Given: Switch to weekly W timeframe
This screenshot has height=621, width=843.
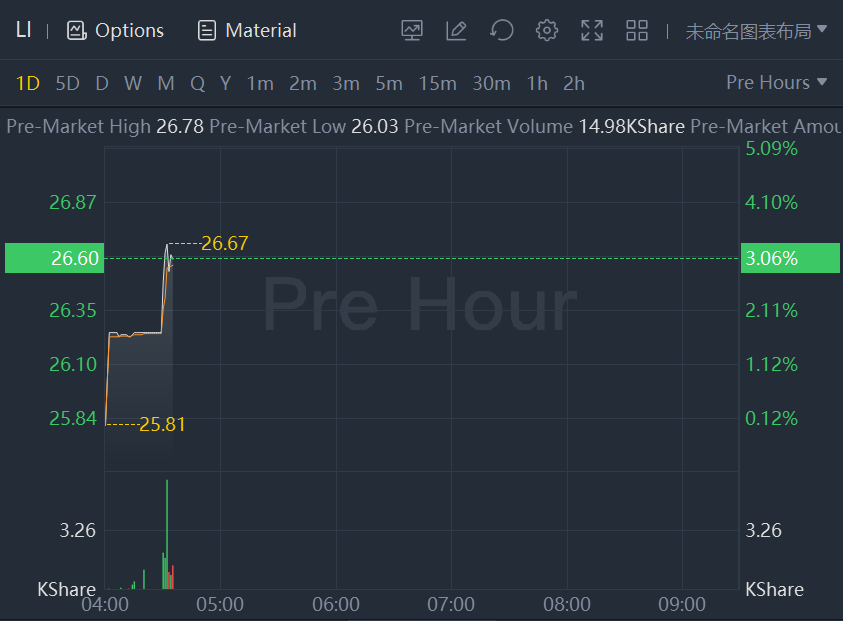Looking at the screenshot, I should [133, 83].
